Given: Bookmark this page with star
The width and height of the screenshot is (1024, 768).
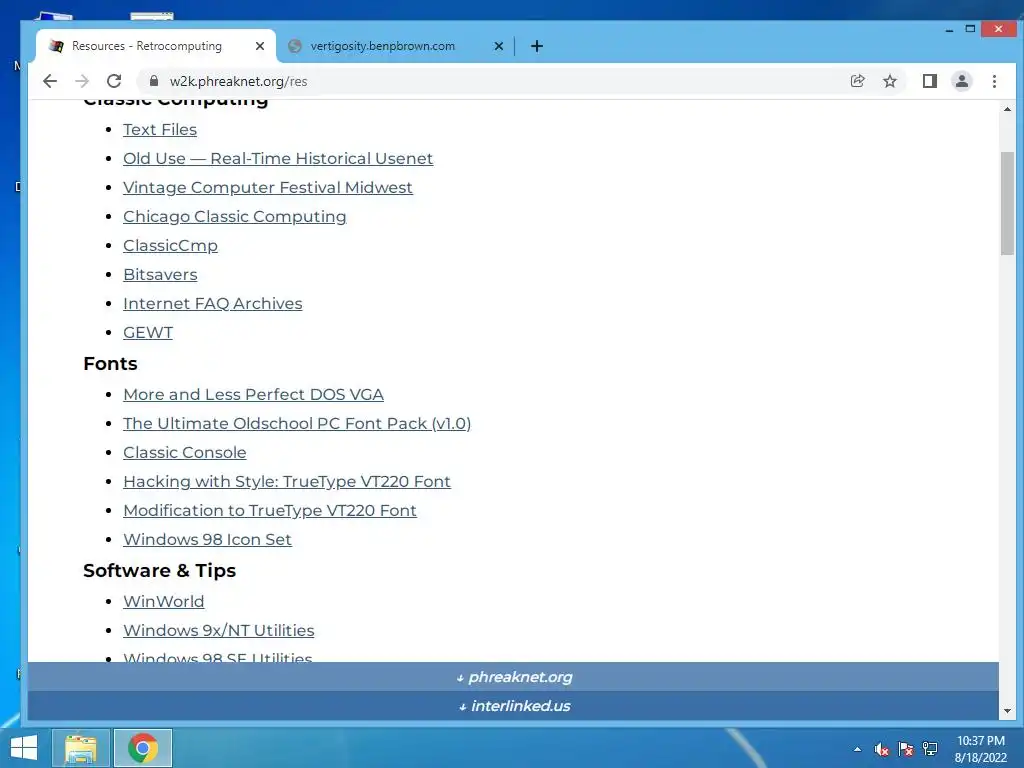Looking at the screenshot, I should [x=889, y=81].
